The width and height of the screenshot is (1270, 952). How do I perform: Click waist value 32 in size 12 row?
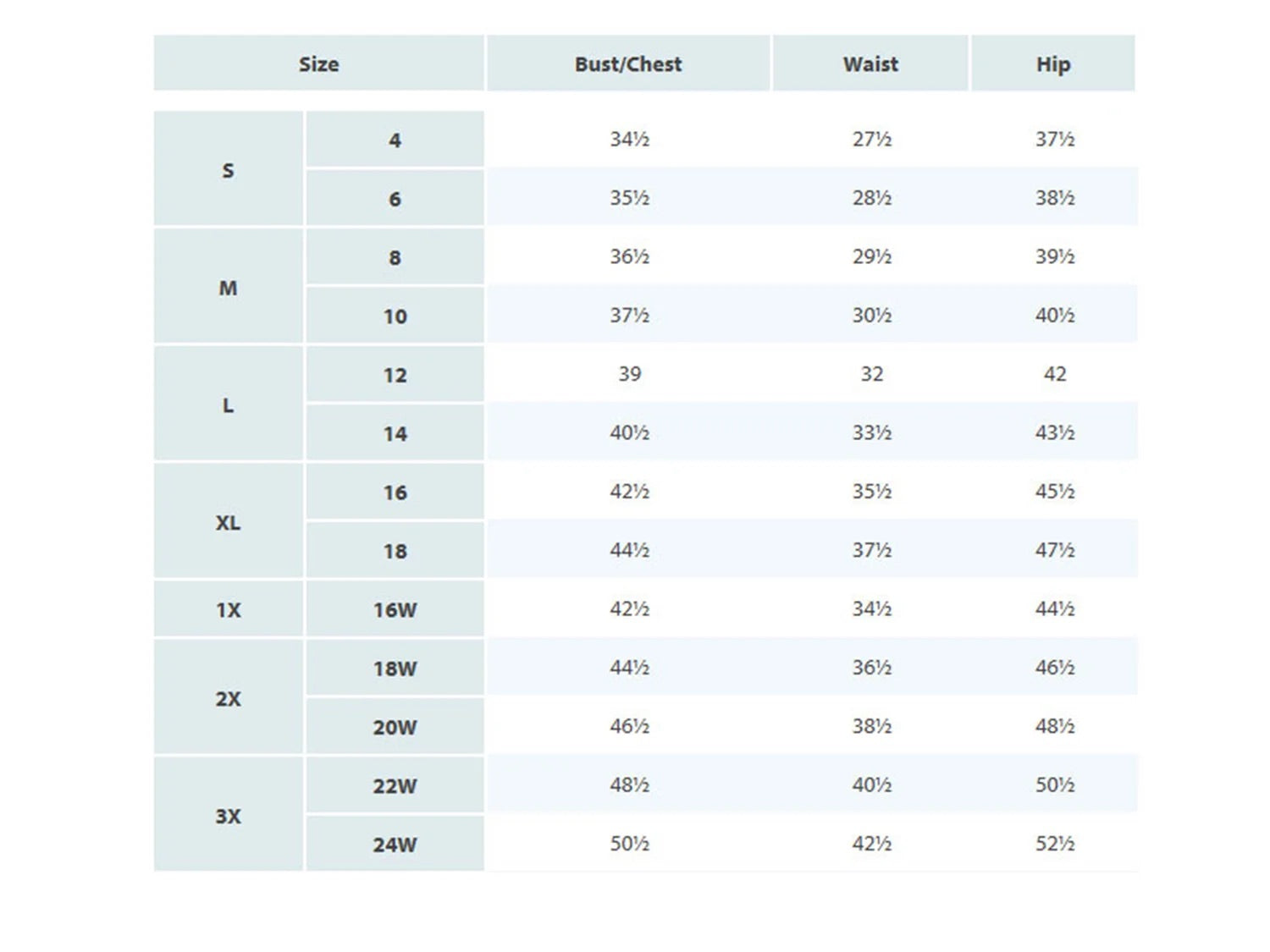872,374
